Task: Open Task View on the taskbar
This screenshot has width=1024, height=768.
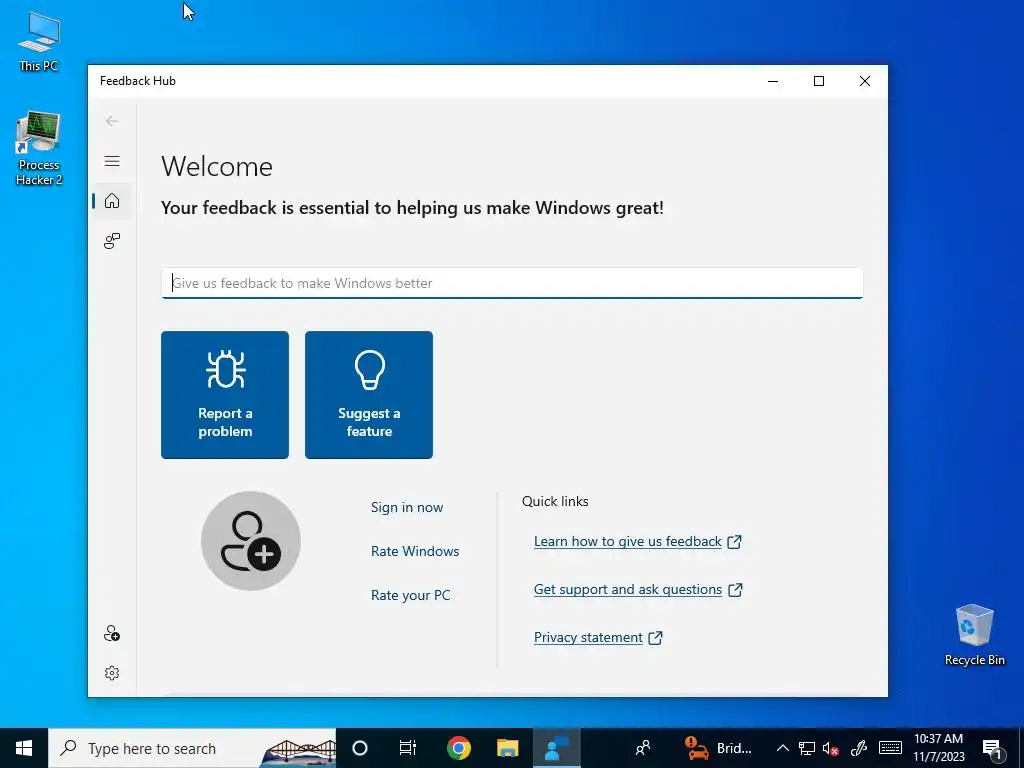Action: (408, 748)
